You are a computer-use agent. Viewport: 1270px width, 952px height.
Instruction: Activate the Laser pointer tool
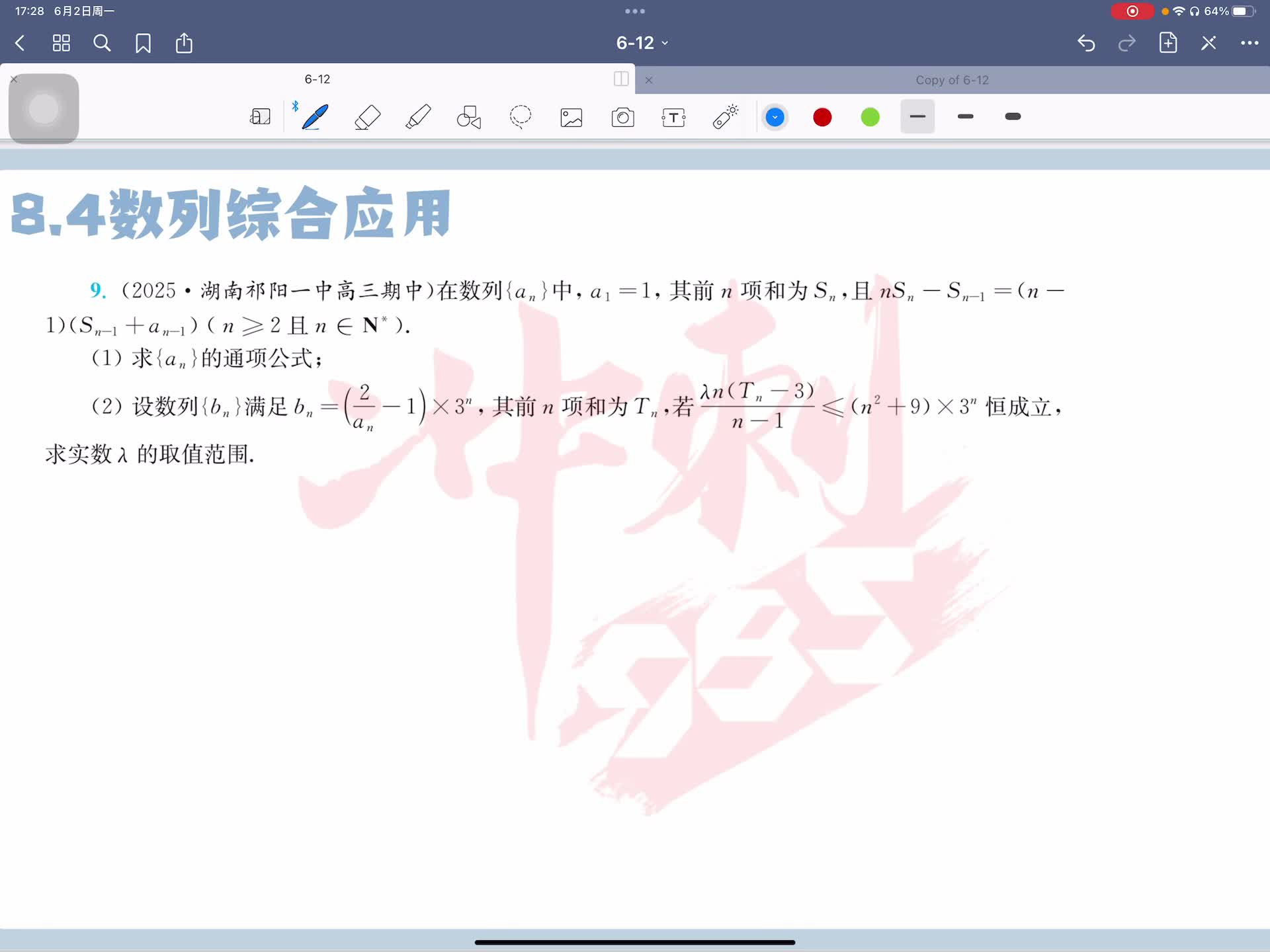pos(726,117)
